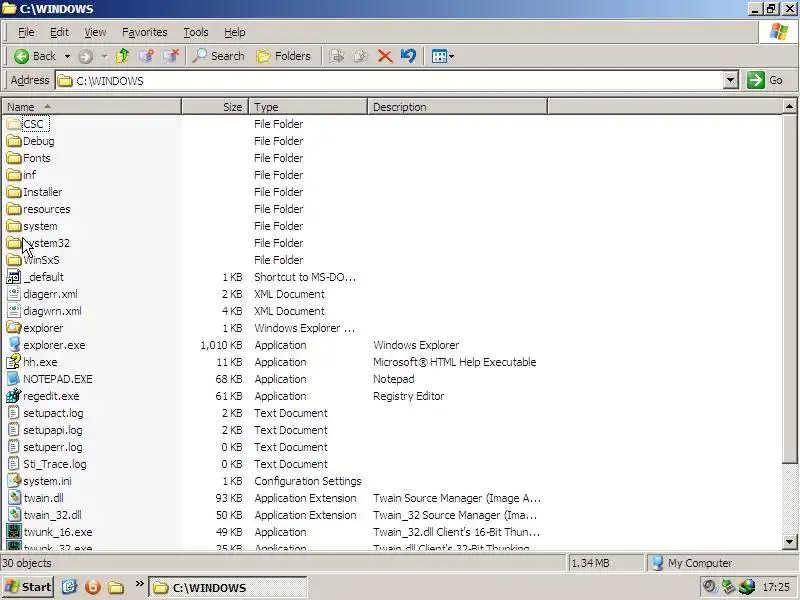Open the Views dropdown button
Viewport: 800px width, 600px height.
point(442,56)
